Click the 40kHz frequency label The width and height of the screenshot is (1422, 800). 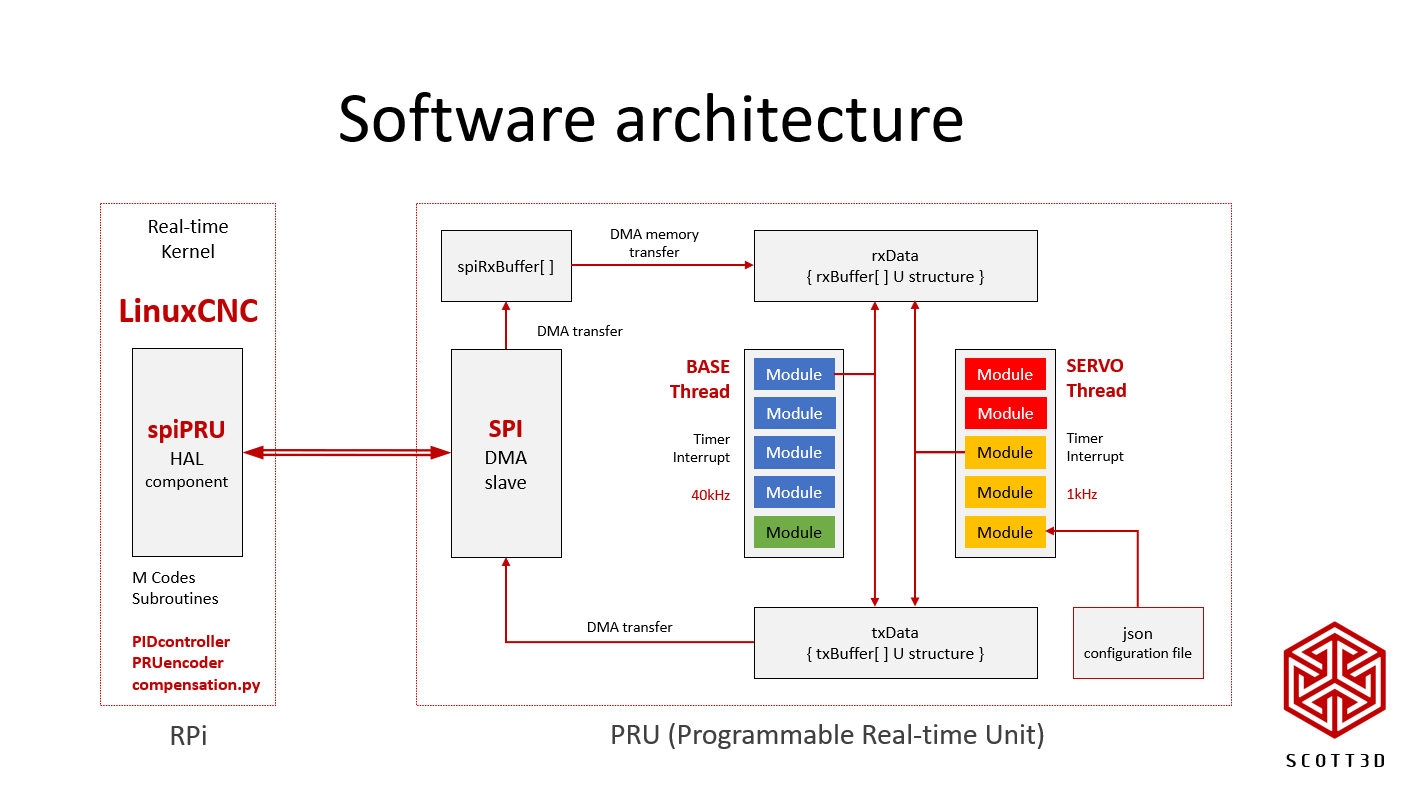pyautogui.click(x=710, y=495)
